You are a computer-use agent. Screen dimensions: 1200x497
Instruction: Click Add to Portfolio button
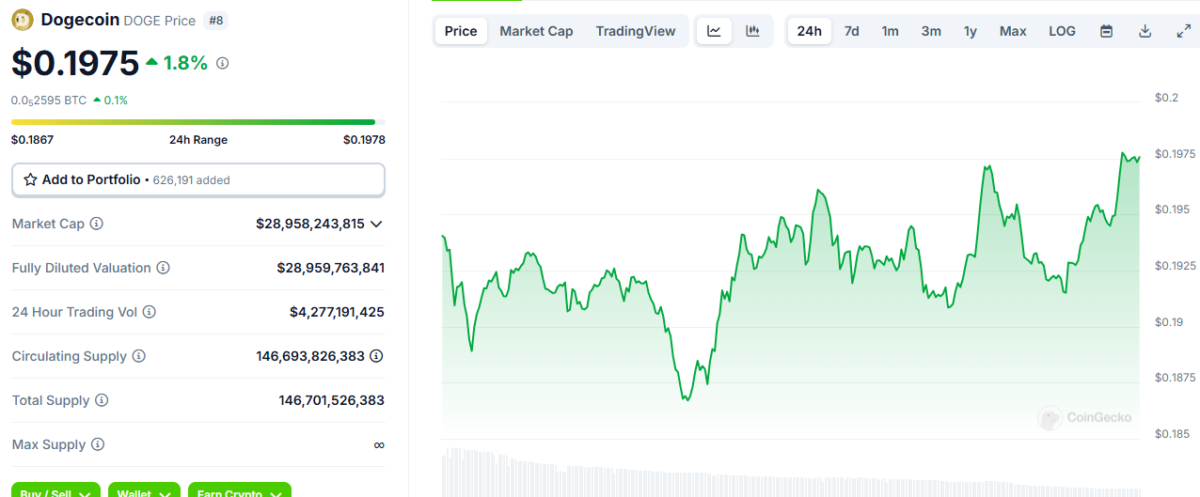click(x=198, y=180)
